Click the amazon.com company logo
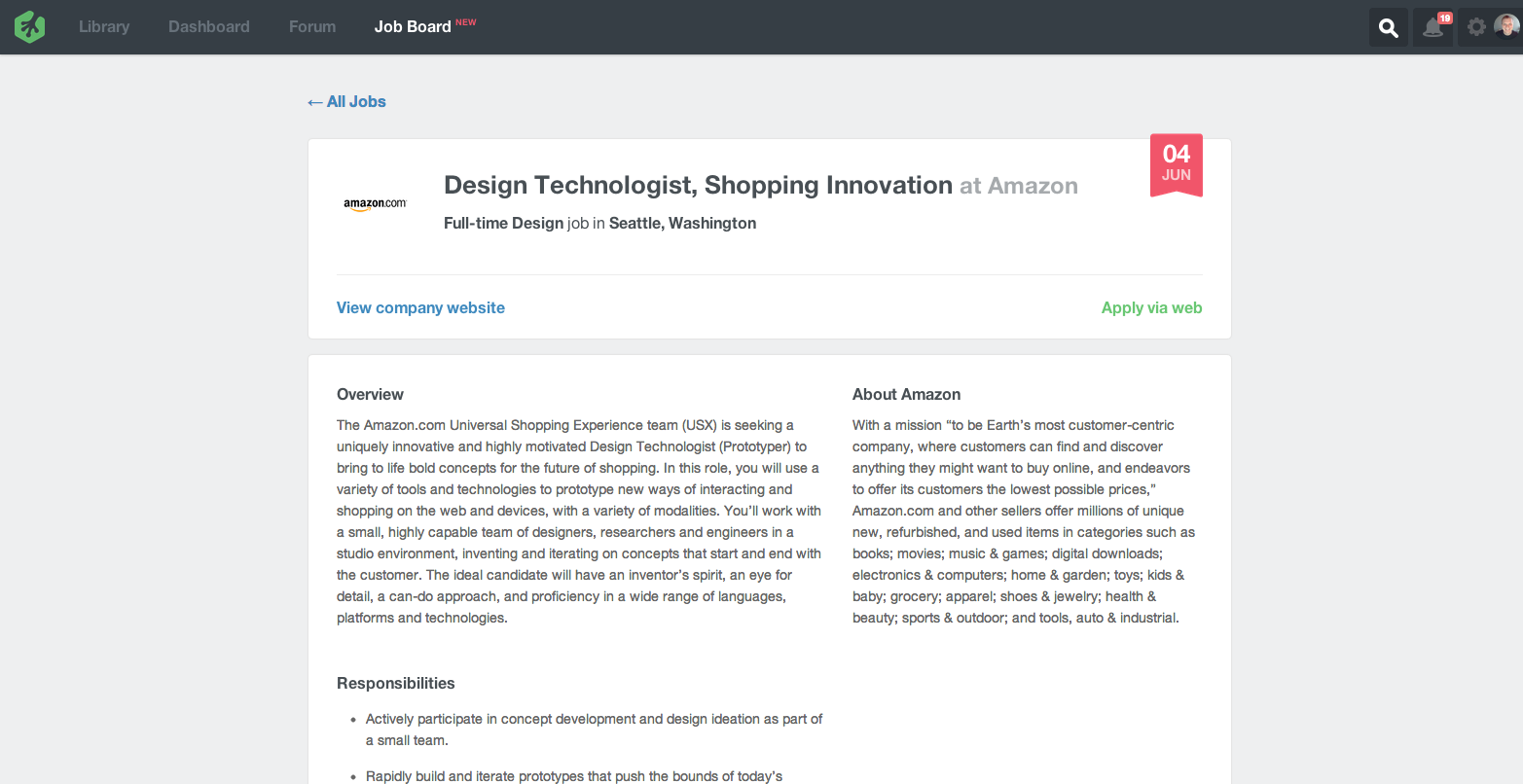1523x784 pixels. click(x=375, y=204)
